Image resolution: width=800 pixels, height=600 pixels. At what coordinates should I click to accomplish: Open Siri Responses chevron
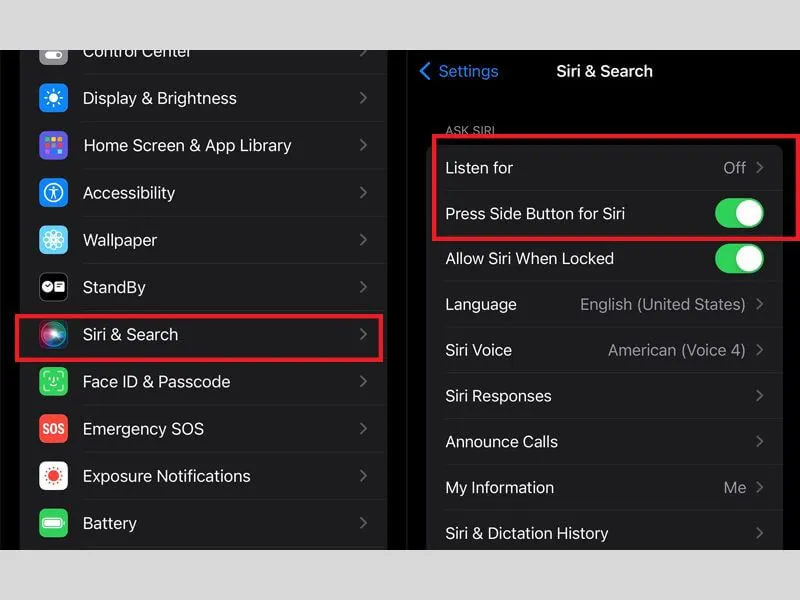pos(760,395)
